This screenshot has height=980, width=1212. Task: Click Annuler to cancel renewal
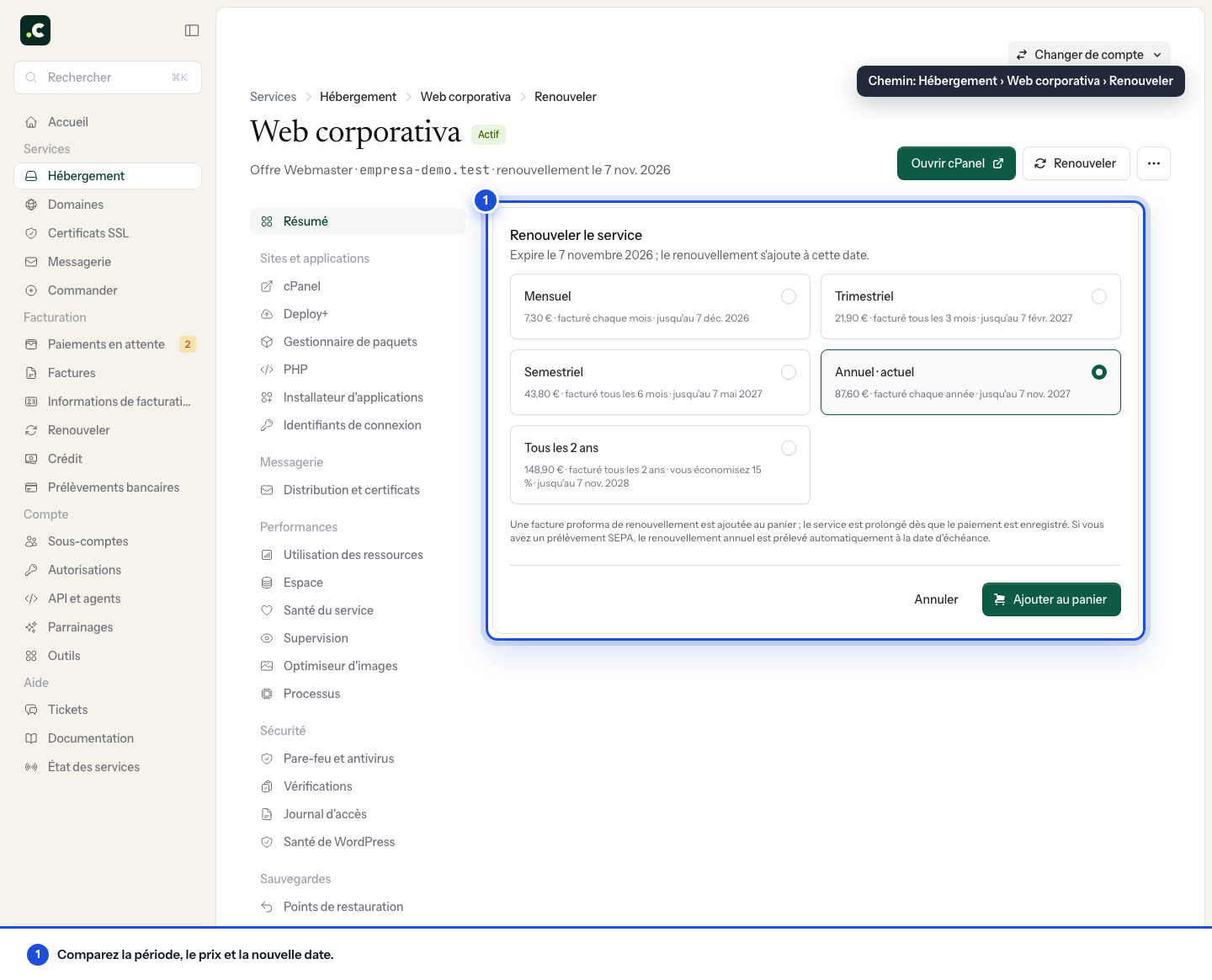(936, 599)
